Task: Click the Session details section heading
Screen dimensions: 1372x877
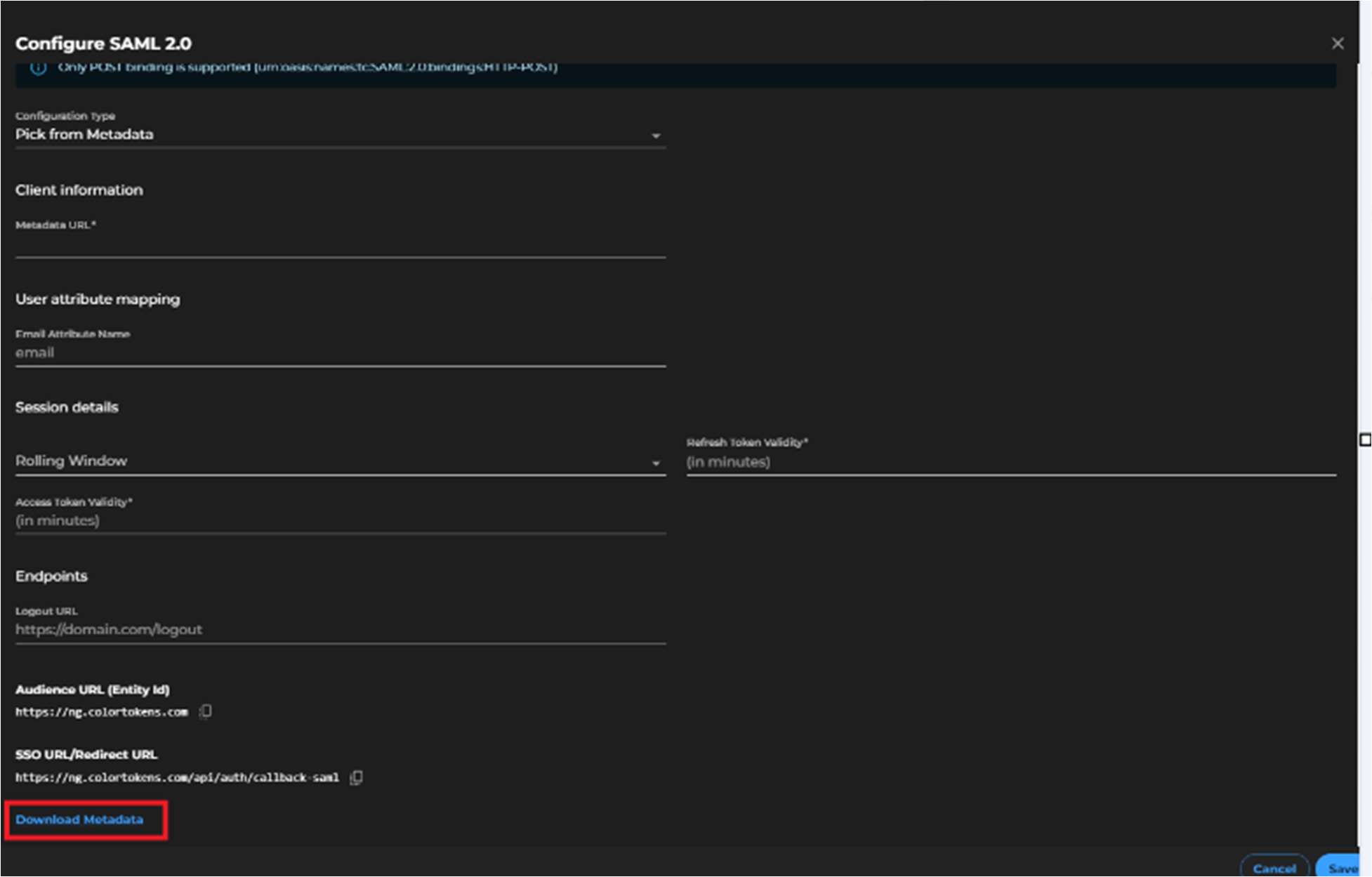Action: point(67,407)
